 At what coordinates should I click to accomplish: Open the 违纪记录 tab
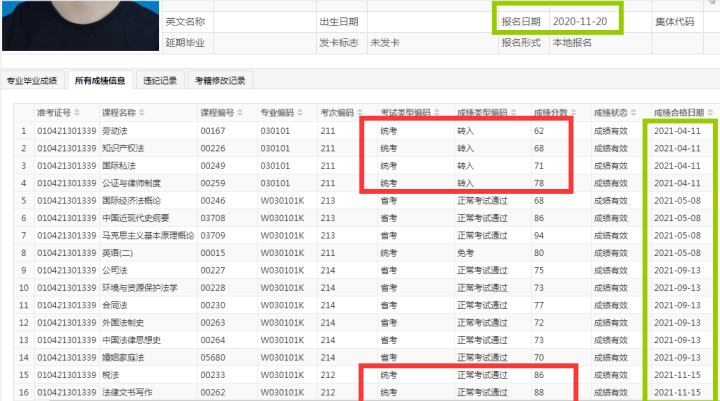(160, 81)
